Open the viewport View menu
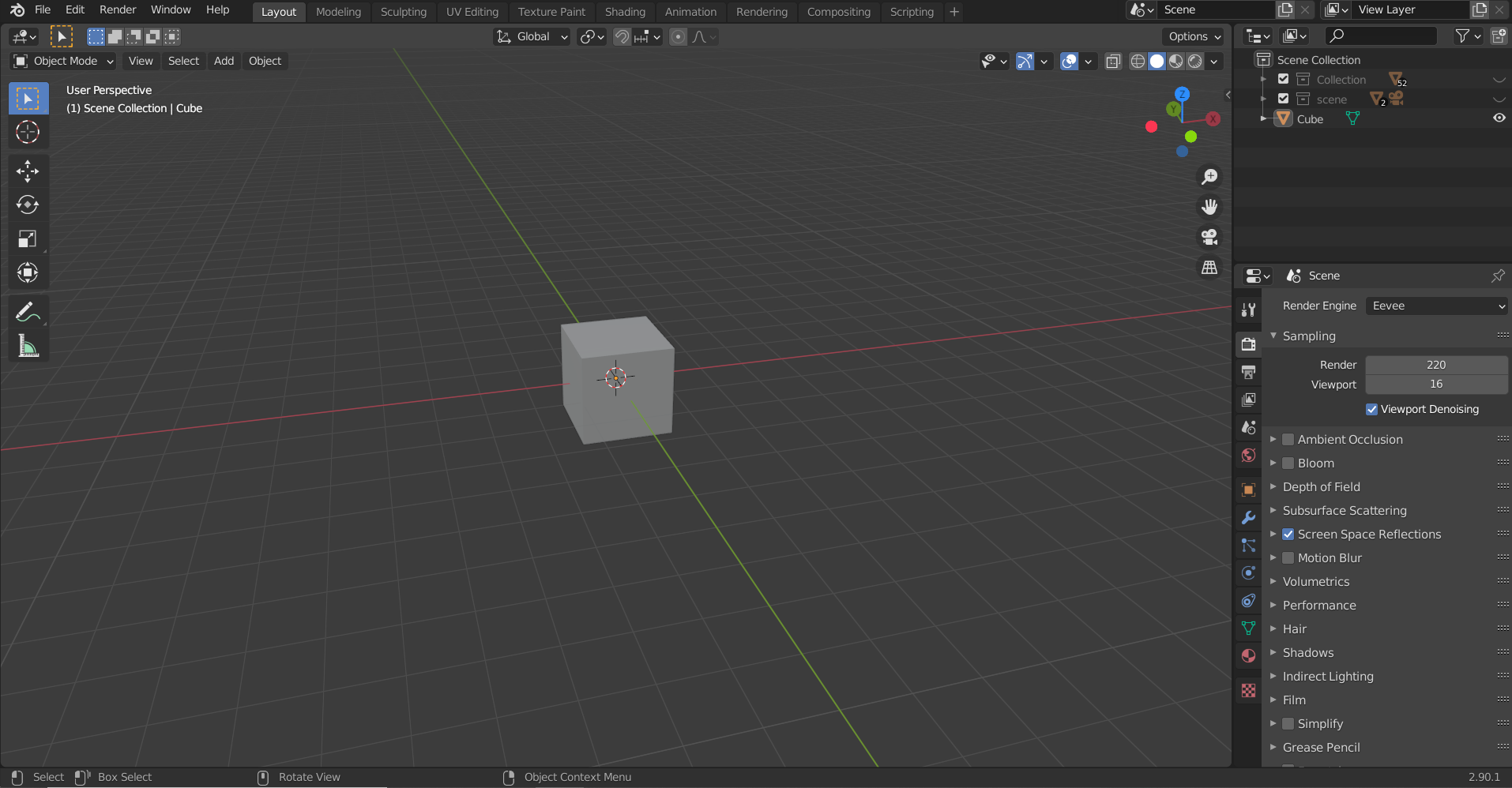 pos(141,61)
